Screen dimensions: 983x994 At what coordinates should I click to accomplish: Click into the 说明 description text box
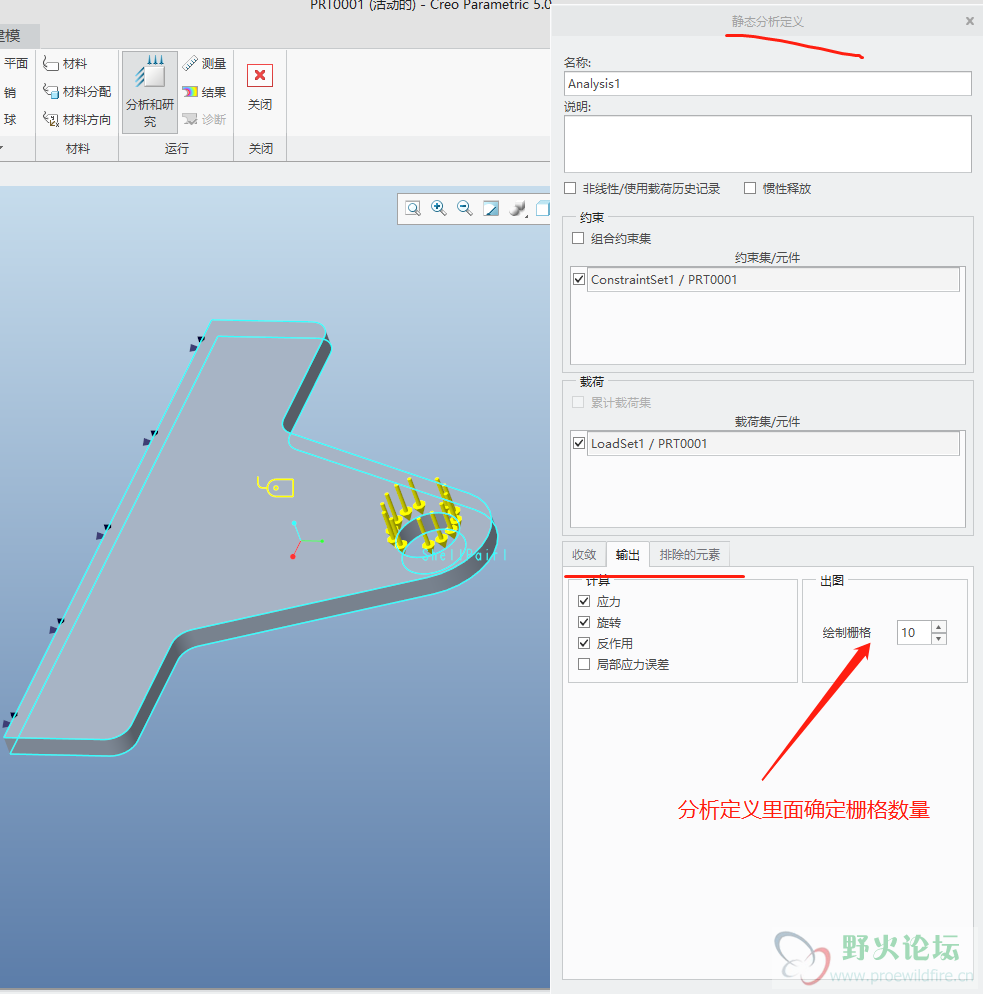coord(768,144)
